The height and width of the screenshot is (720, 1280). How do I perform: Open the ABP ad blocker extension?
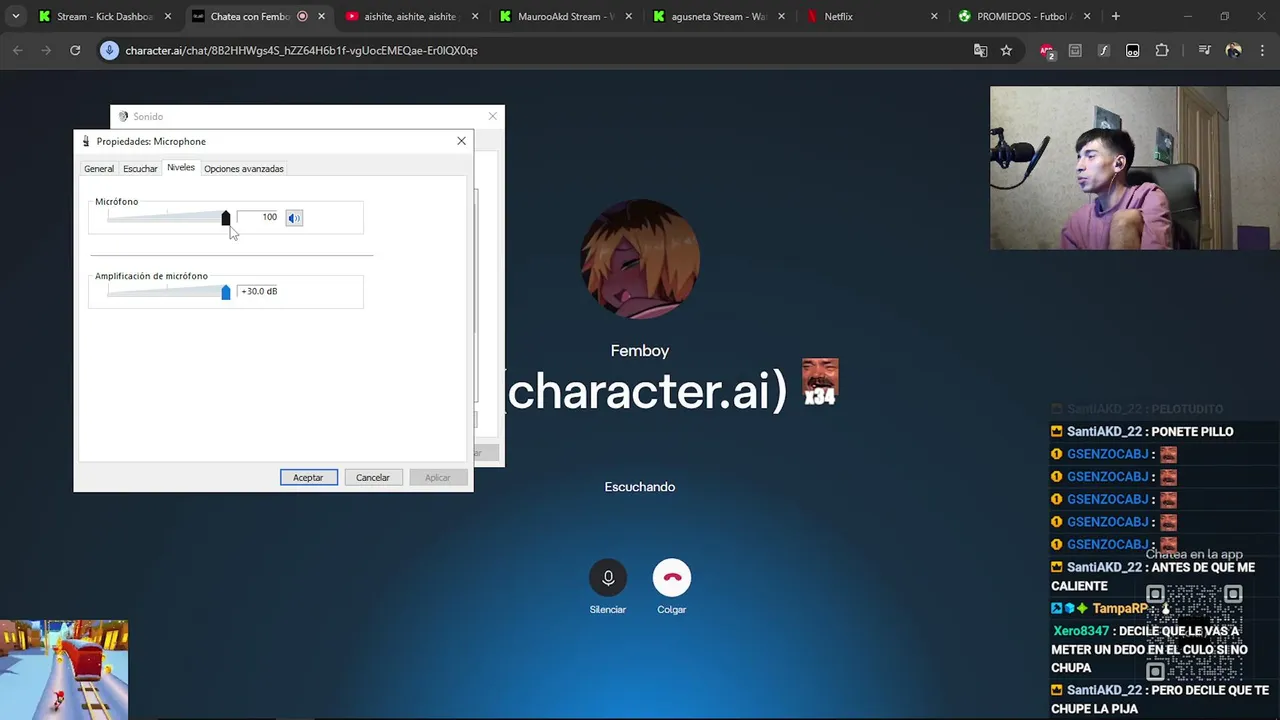1047,51
